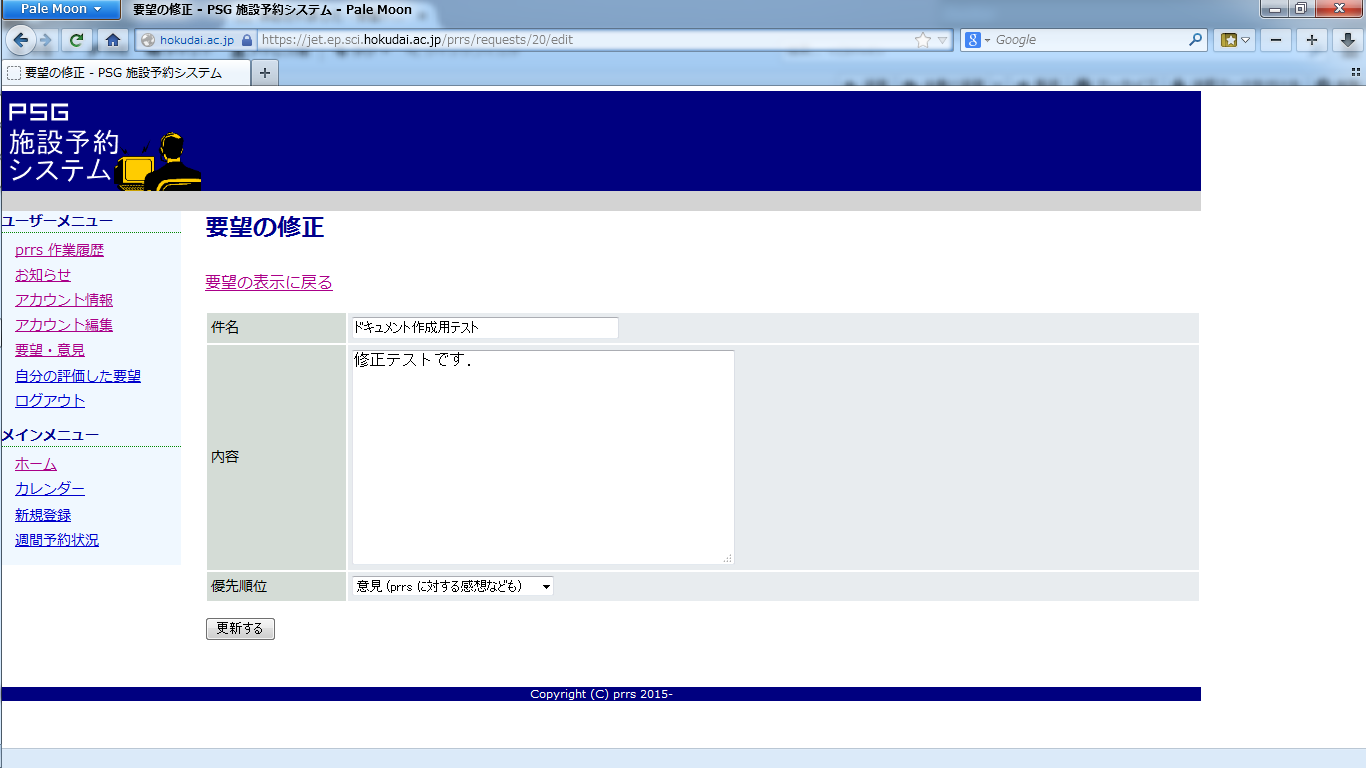Click the メインメニュー sidebar heading
This screenshot has width=1366, height=772.
[50, 435]
